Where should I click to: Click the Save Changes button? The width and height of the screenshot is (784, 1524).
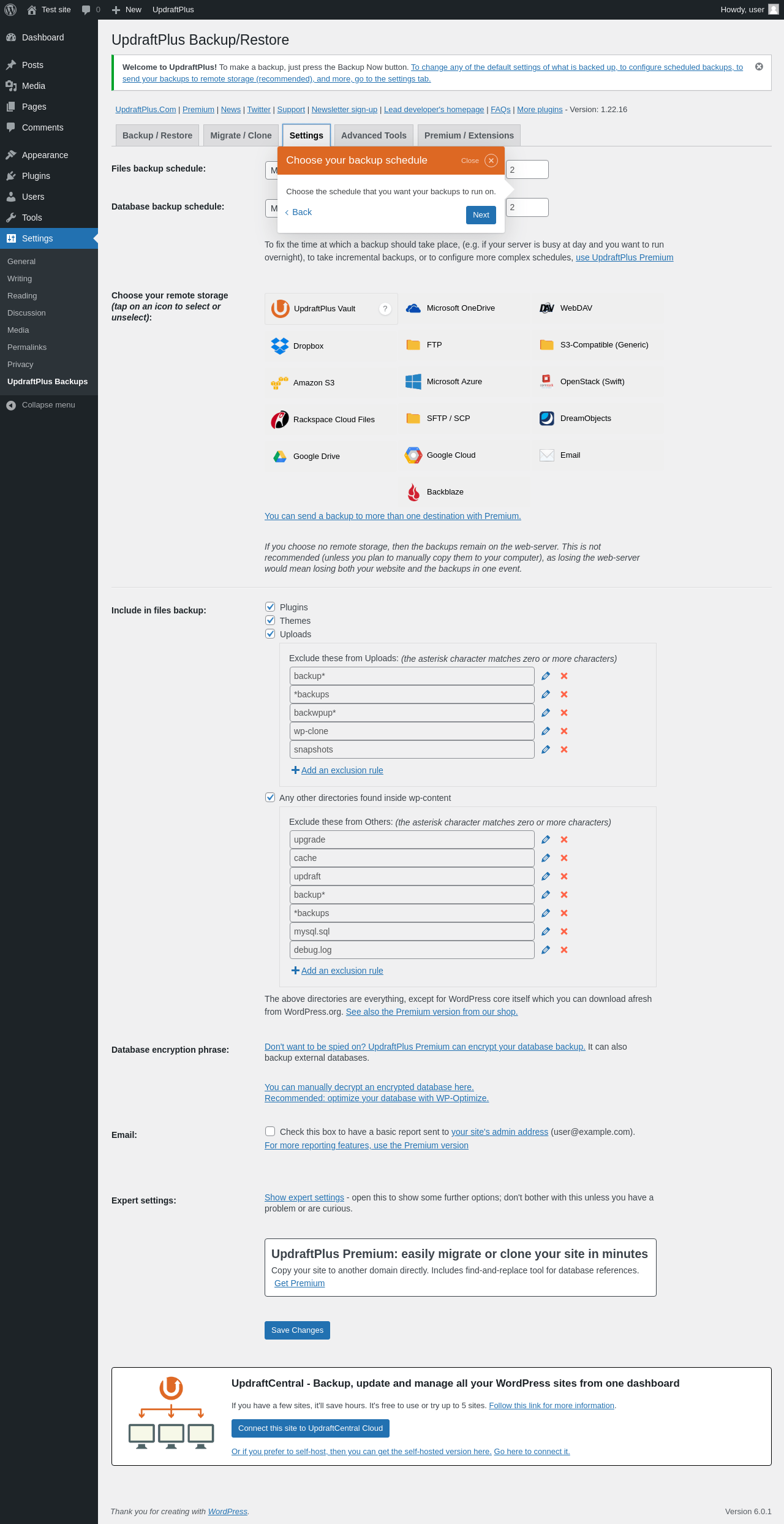(x=297, y=1330)
